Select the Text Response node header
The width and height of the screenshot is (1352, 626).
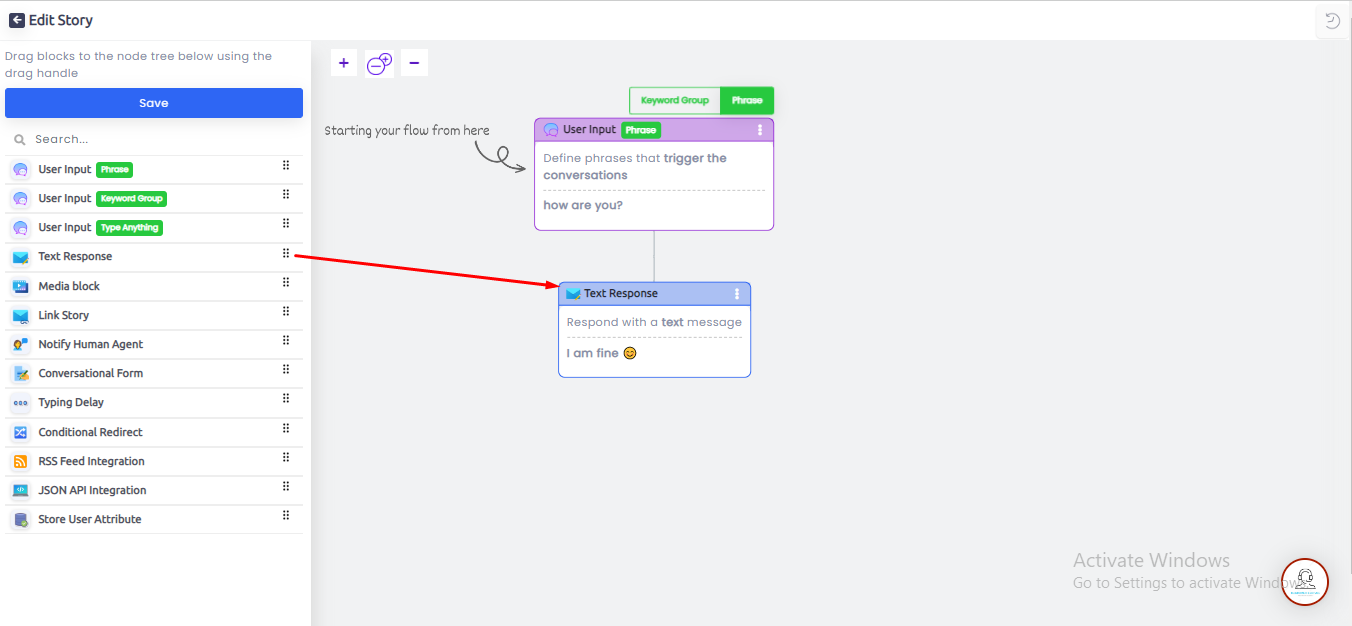point(654,294)
